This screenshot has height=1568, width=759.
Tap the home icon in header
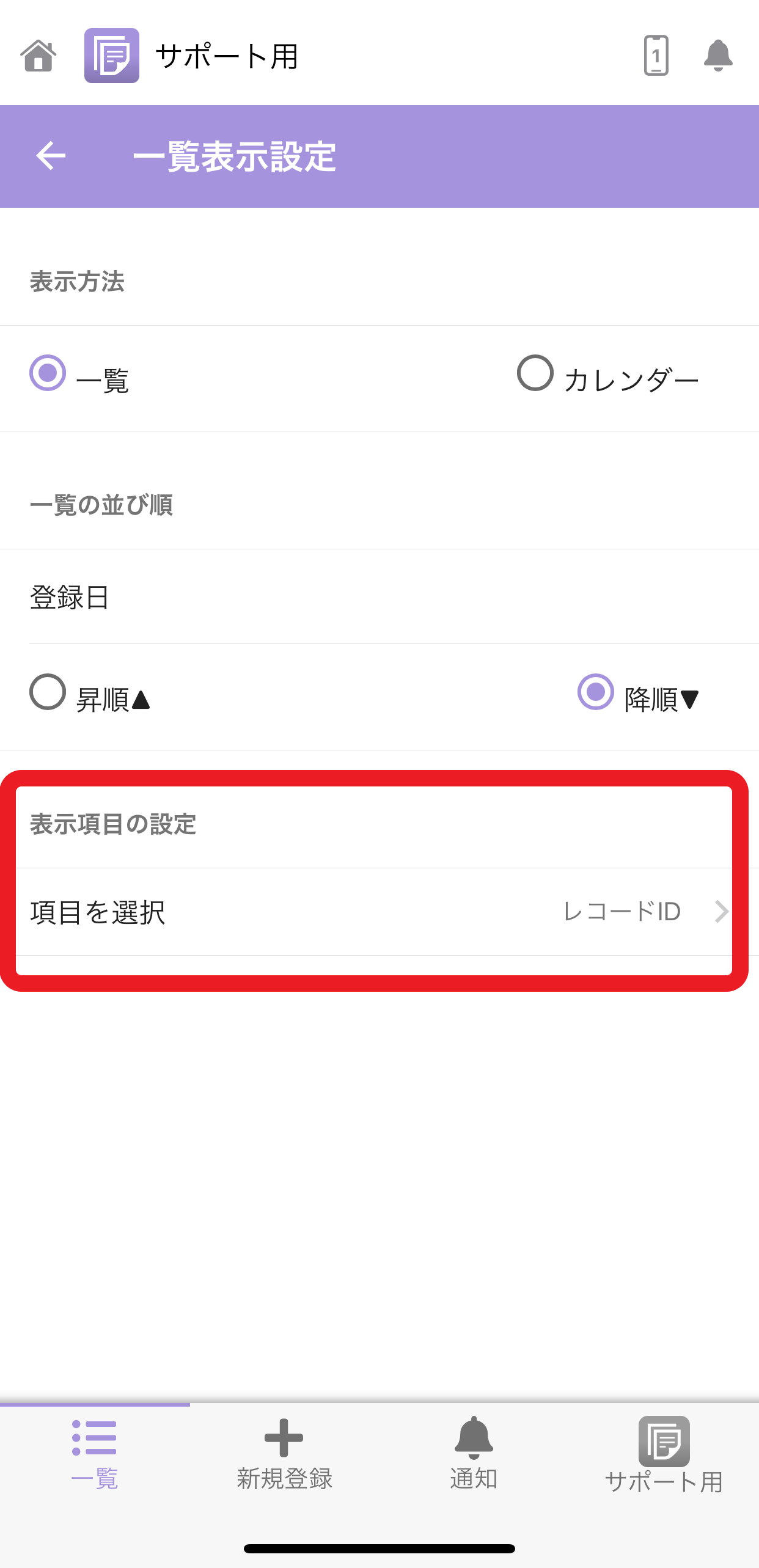[x=38, y=56]
